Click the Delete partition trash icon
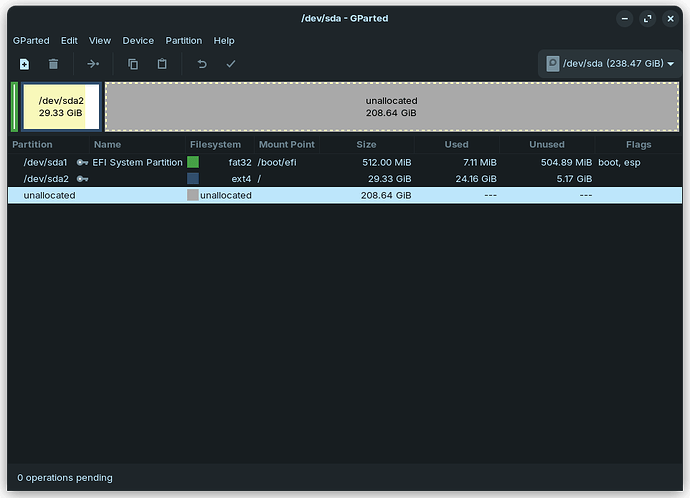690x498 pixels. 54,64
